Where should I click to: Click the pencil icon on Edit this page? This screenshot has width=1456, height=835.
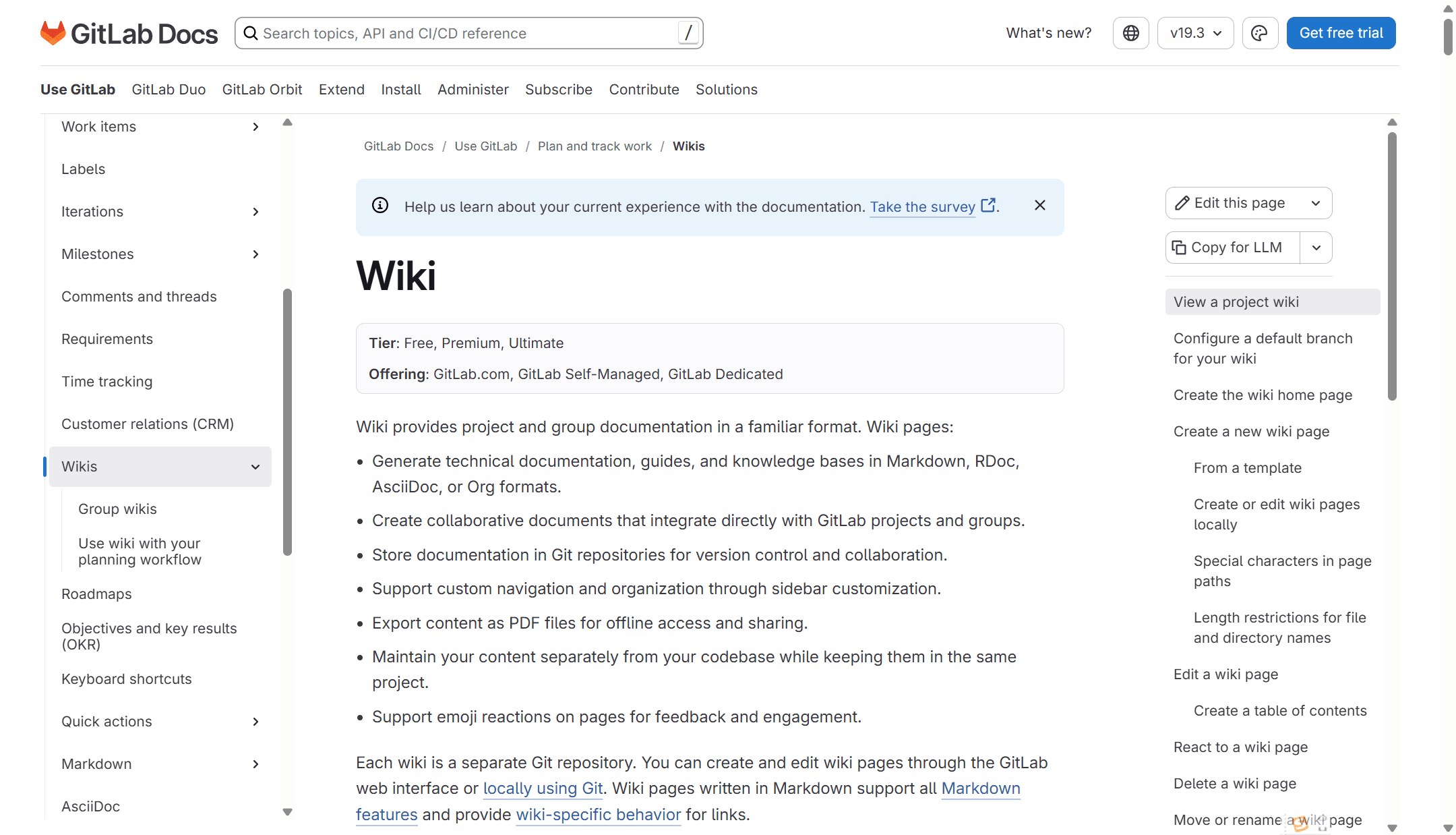(x=1182, y=203)
